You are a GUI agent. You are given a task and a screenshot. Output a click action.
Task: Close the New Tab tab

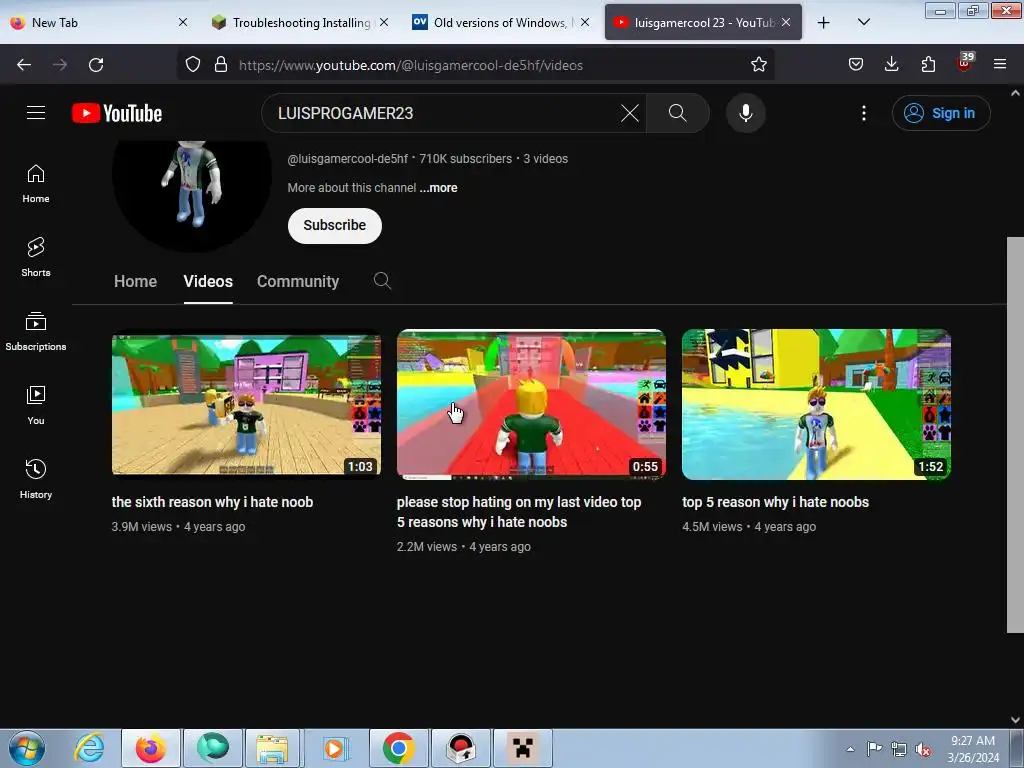click(x=183, y=22)
